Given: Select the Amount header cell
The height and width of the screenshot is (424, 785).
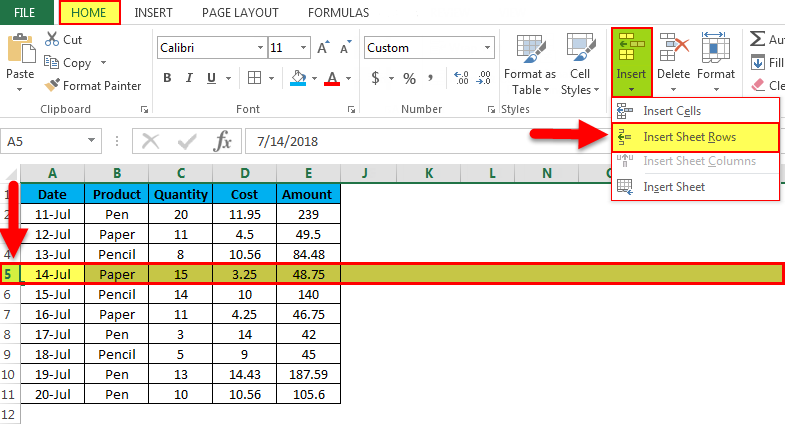Looking at the screenshot, I should click(308, 194).
